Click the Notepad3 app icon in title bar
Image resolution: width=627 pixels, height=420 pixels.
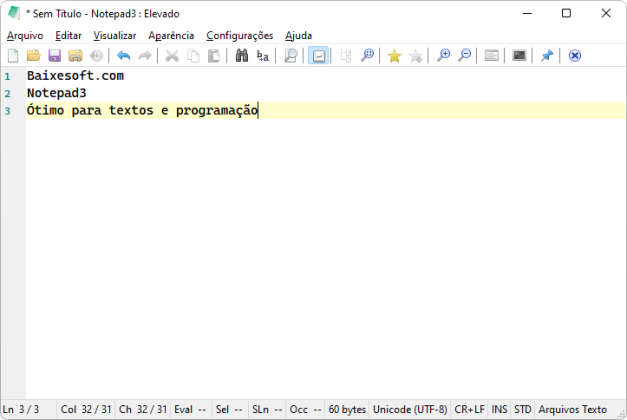tap(14, 13)
